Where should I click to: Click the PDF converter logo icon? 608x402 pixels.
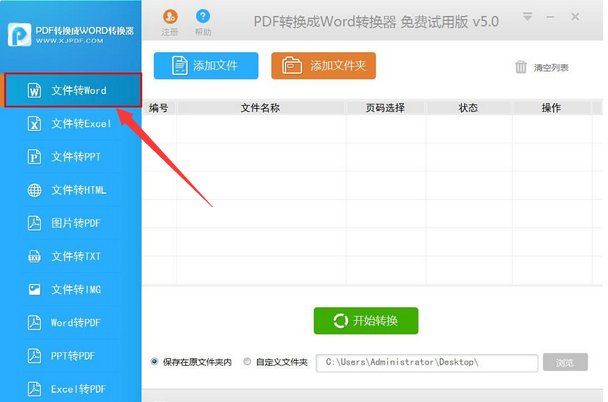[x=19, y=35]
